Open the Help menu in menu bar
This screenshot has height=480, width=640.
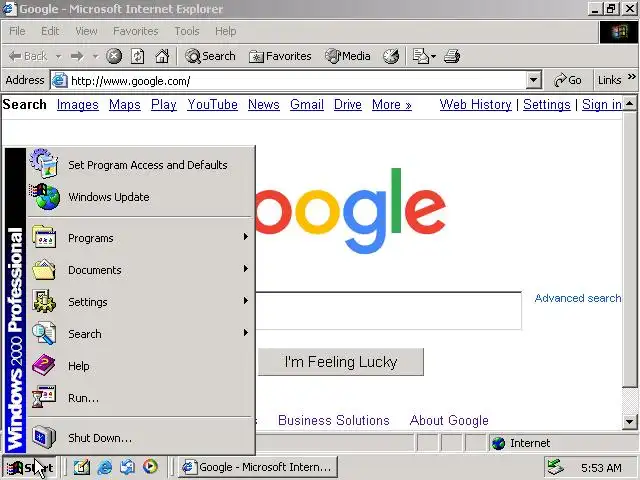tap(226, 31)
